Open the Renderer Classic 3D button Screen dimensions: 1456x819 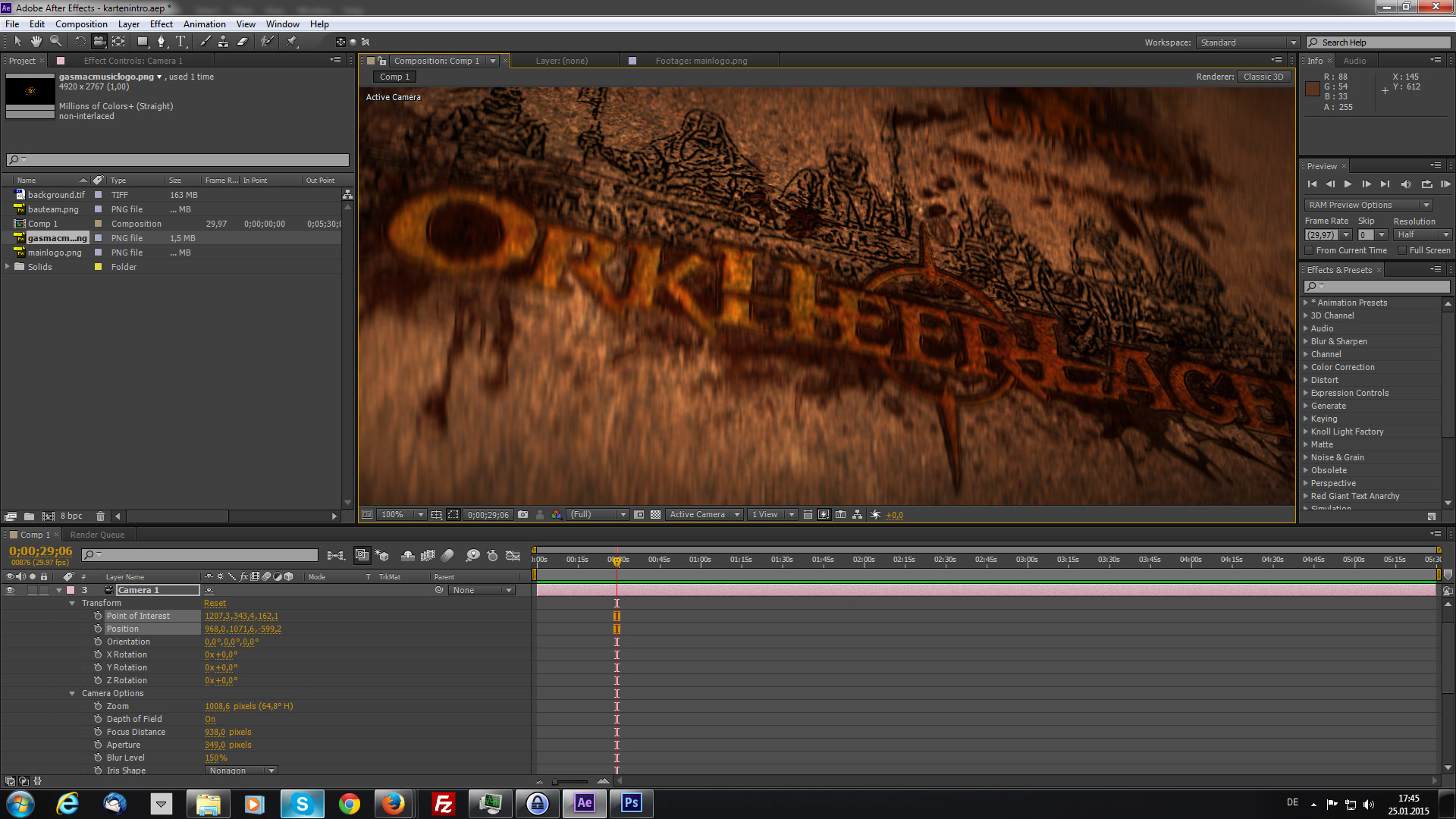tap(1263, 77)
